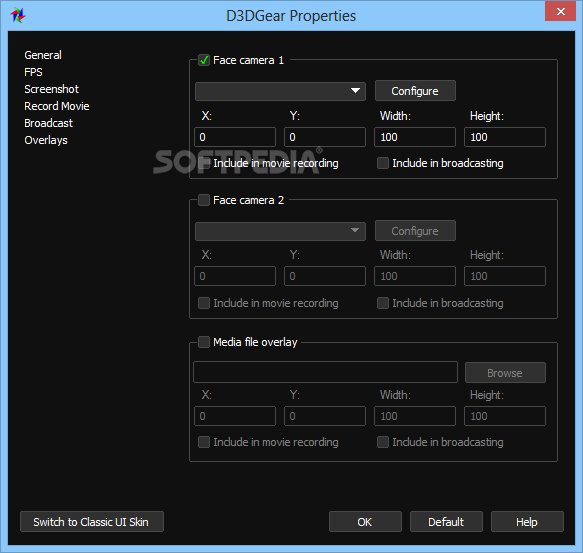Check Face camera 1 Include in broadcasting
Image resolution: width=583 pixels, height=553 pixels.
(383, 163)
